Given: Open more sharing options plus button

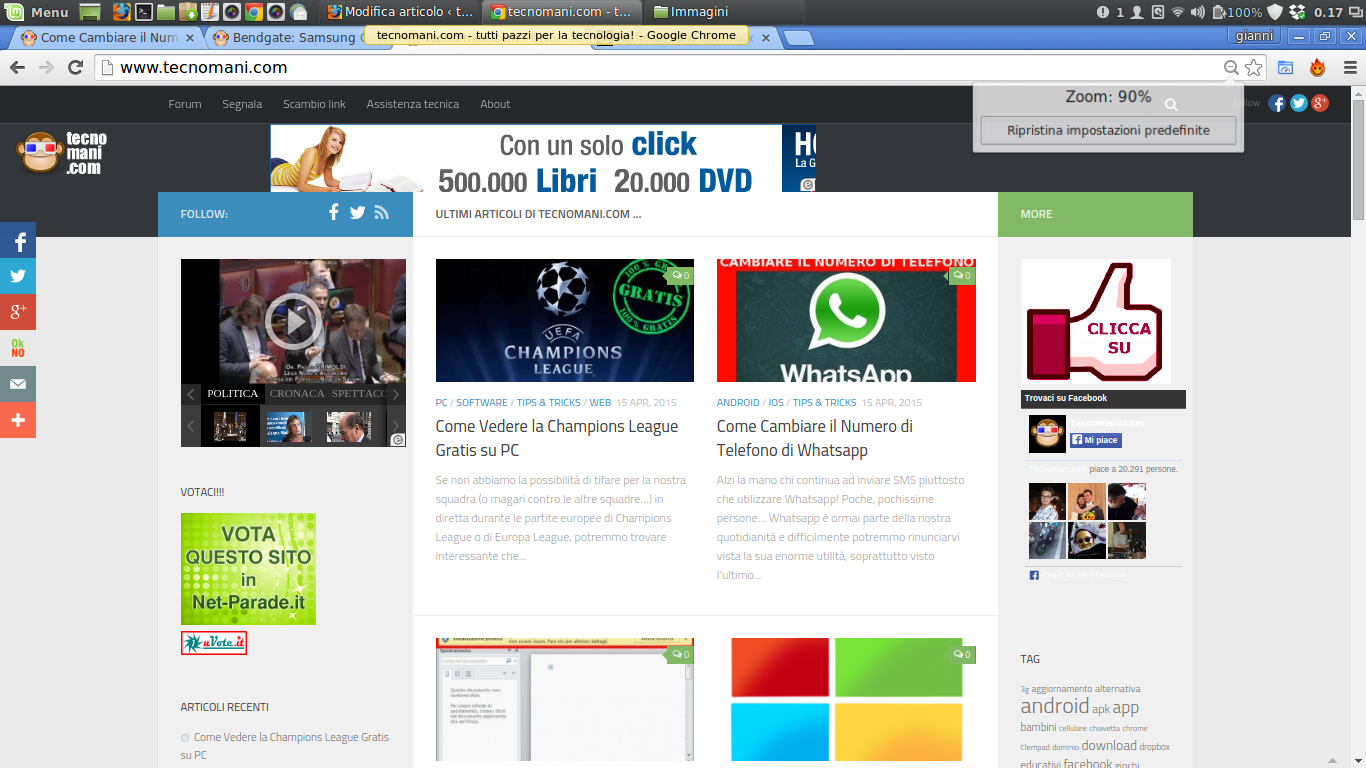Looking at the screenshot, I should click(x=18, y=420).
